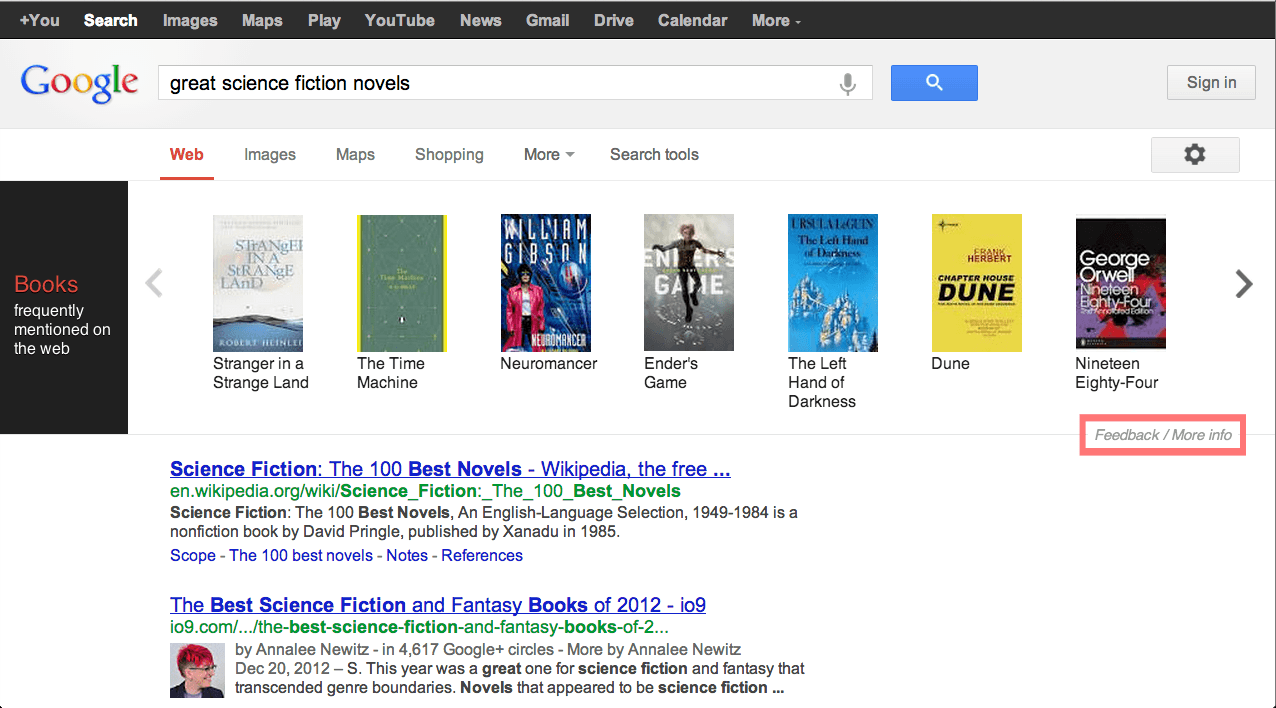Expand the More search filter dropdown
The height and width of the screenshot is (708, 1276).
coord(549,154)
